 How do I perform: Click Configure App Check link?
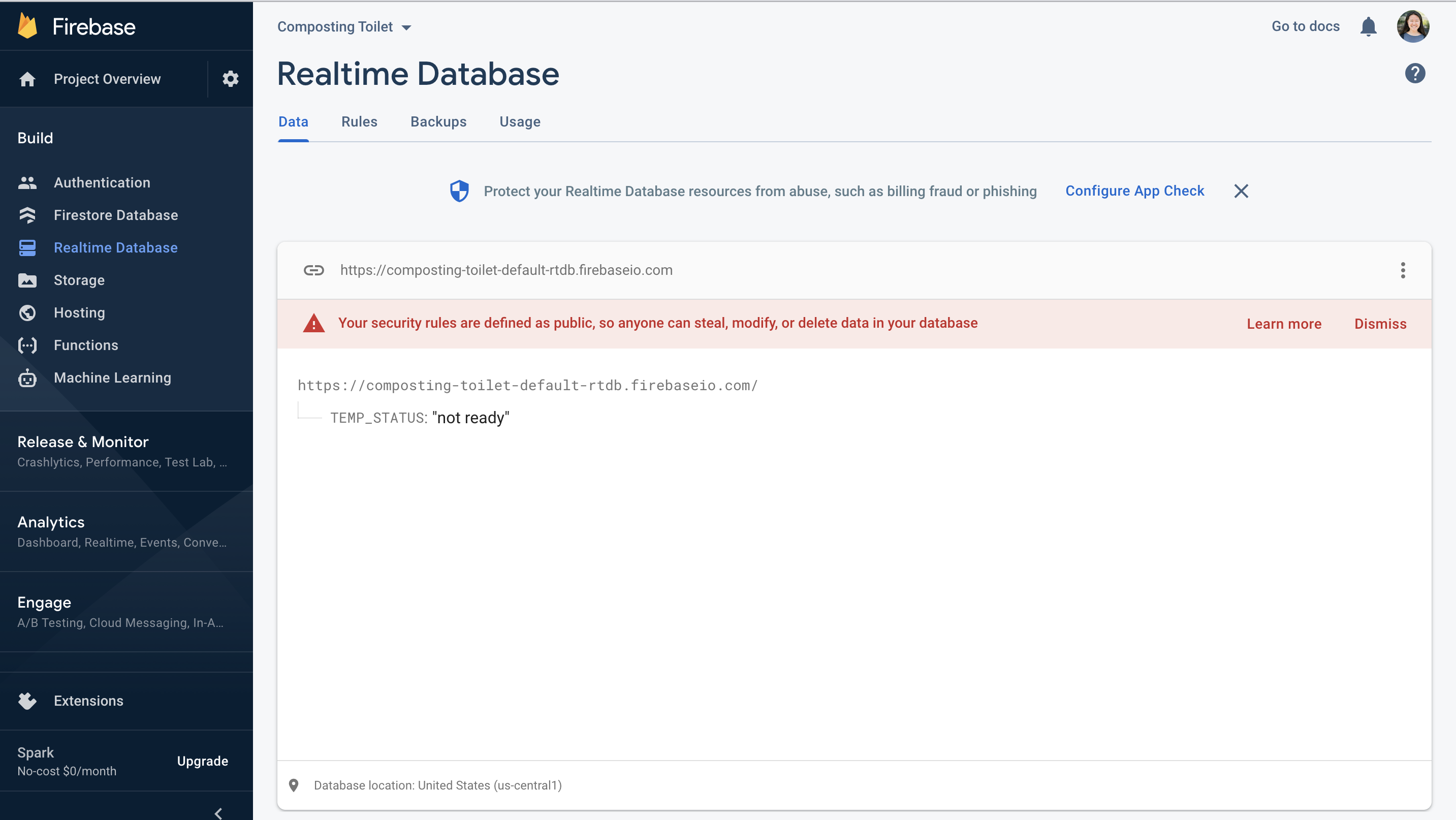[x=1135, y=191]
